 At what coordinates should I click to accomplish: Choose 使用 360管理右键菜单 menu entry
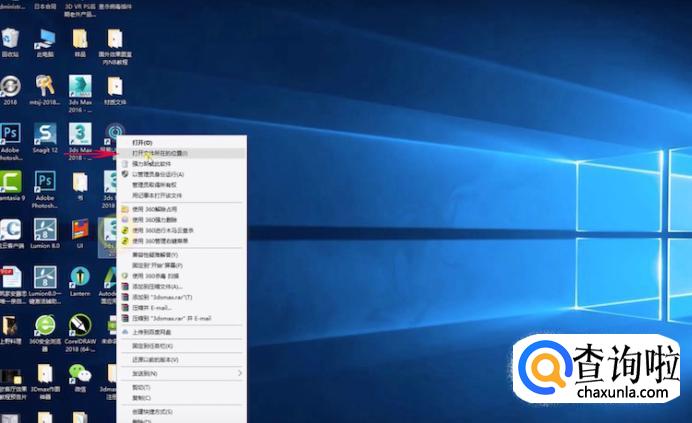coord(181,241)
